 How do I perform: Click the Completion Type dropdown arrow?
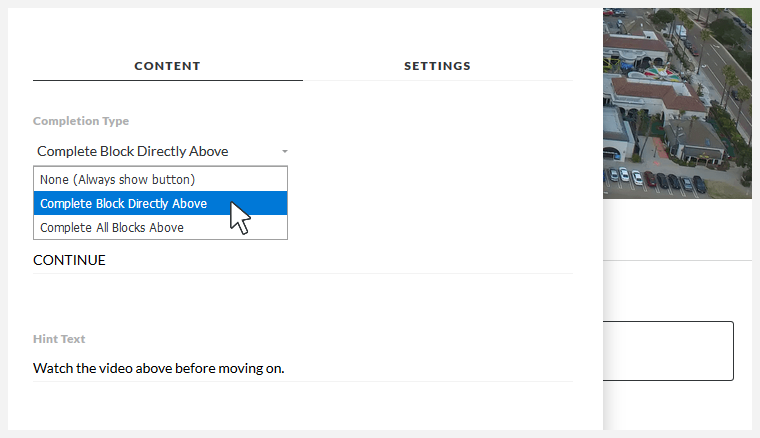point(285,152)
